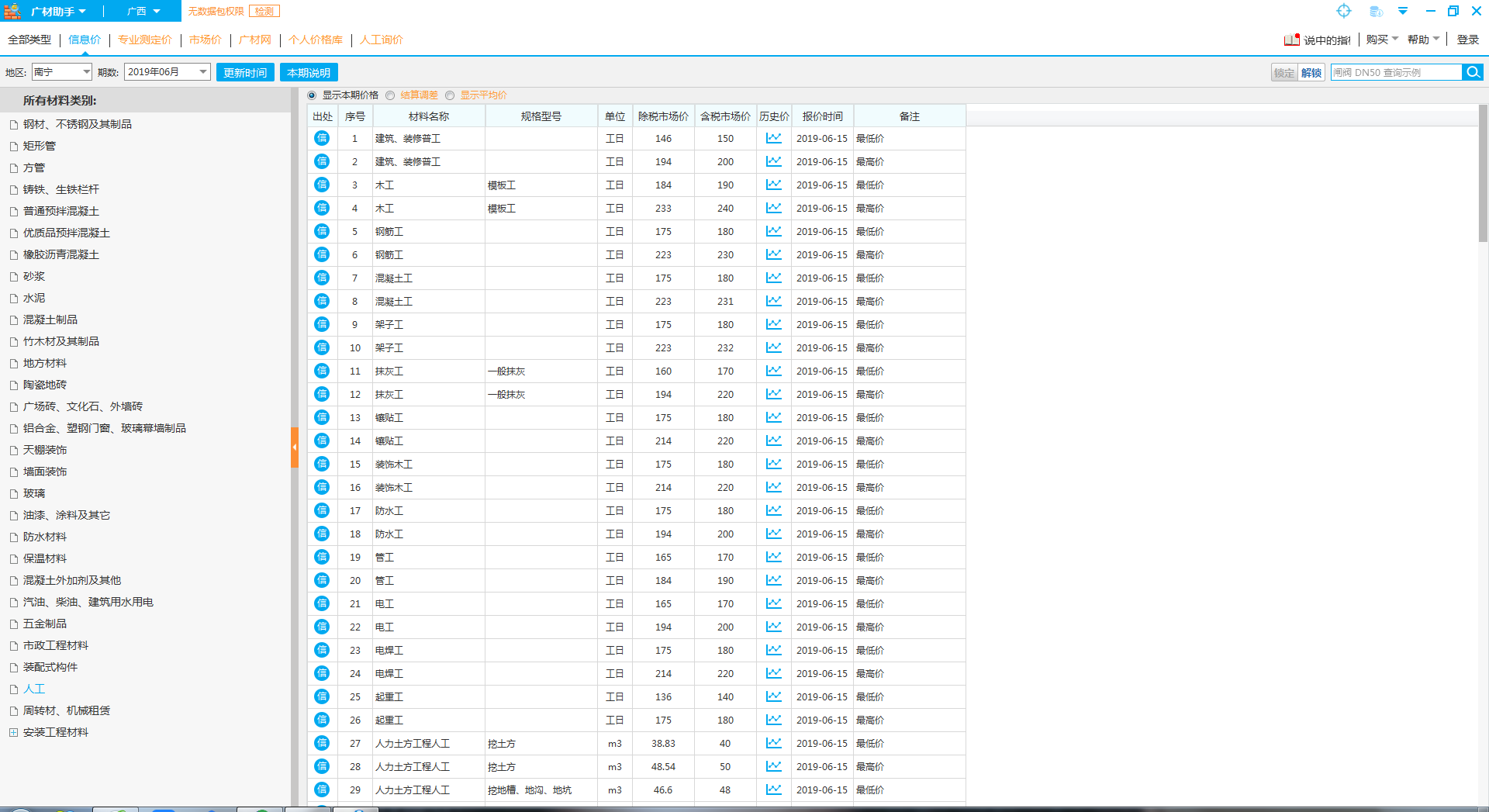Open the 购买 dropdown menu
Screen dimensions: 1489x812
(x=1382, y=40)
